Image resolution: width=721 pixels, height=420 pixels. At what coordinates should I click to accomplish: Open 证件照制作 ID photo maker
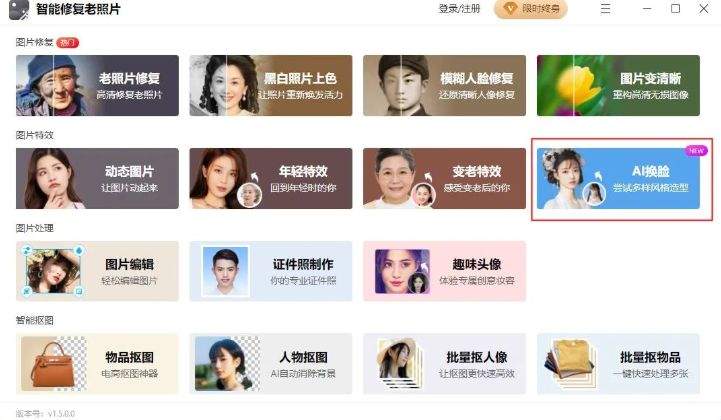271,271
